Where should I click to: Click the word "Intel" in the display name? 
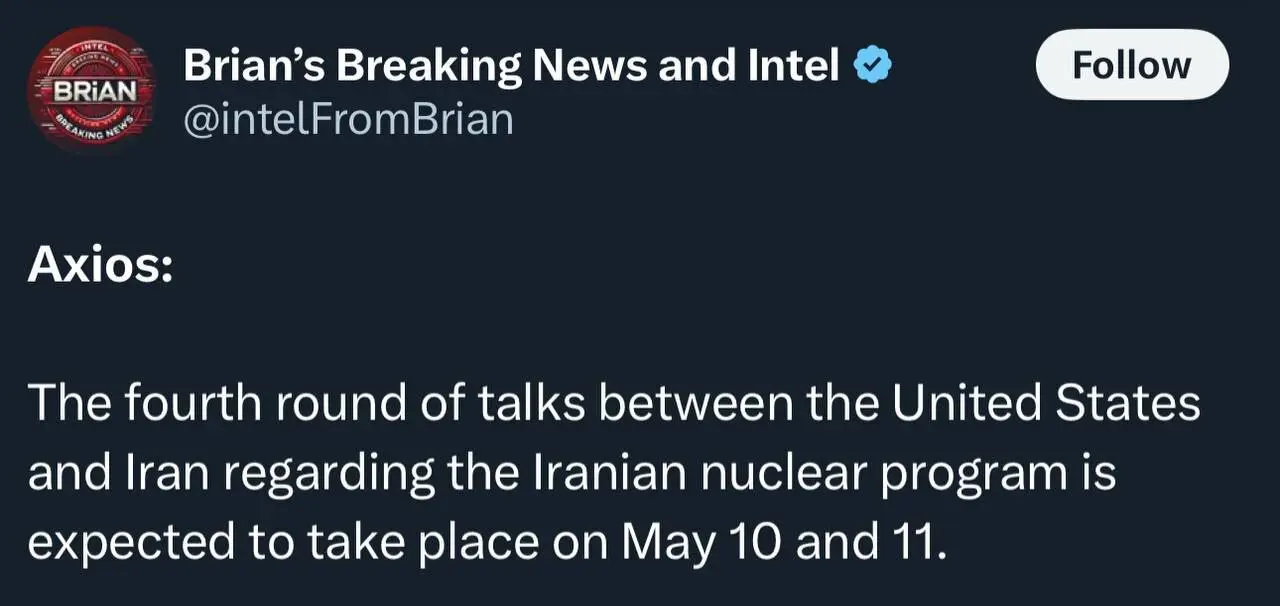coord(793,66)
